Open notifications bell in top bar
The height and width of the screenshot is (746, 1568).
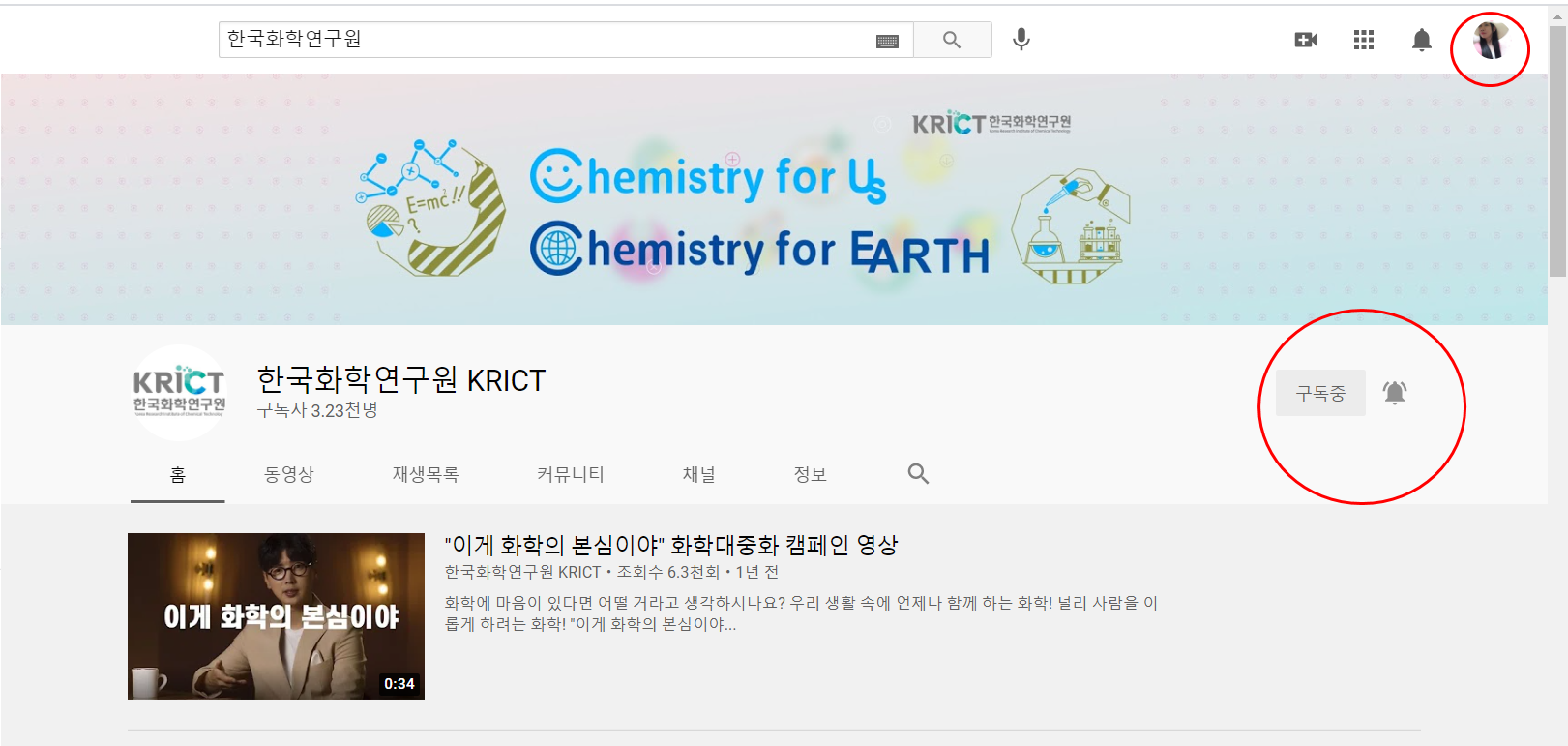click(1421, 40)
